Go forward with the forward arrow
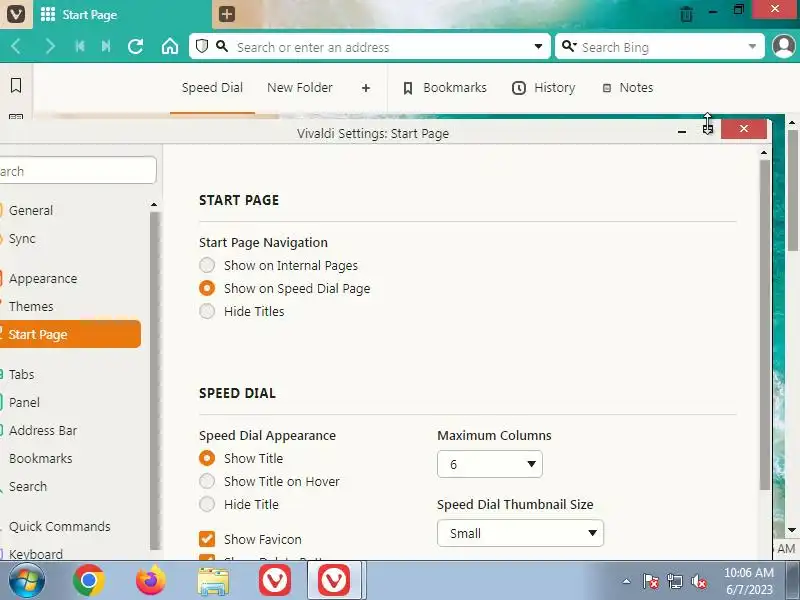 pos(50,47)
